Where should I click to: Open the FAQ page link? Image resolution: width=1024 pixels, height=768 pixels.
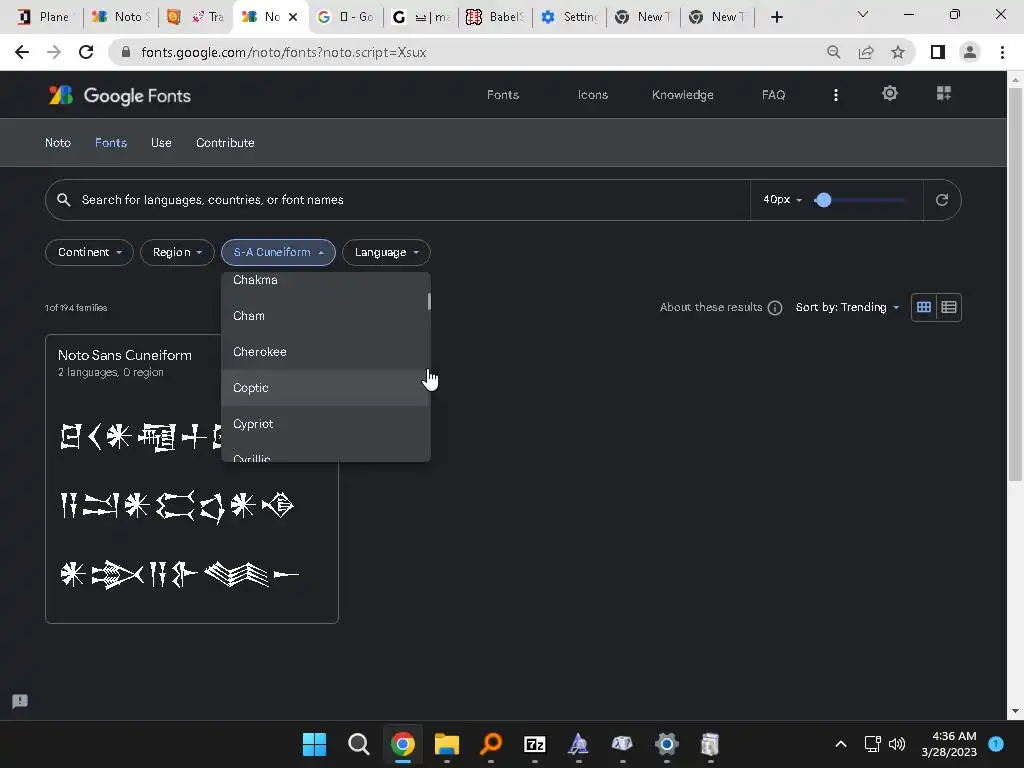(x=773, y=95)
